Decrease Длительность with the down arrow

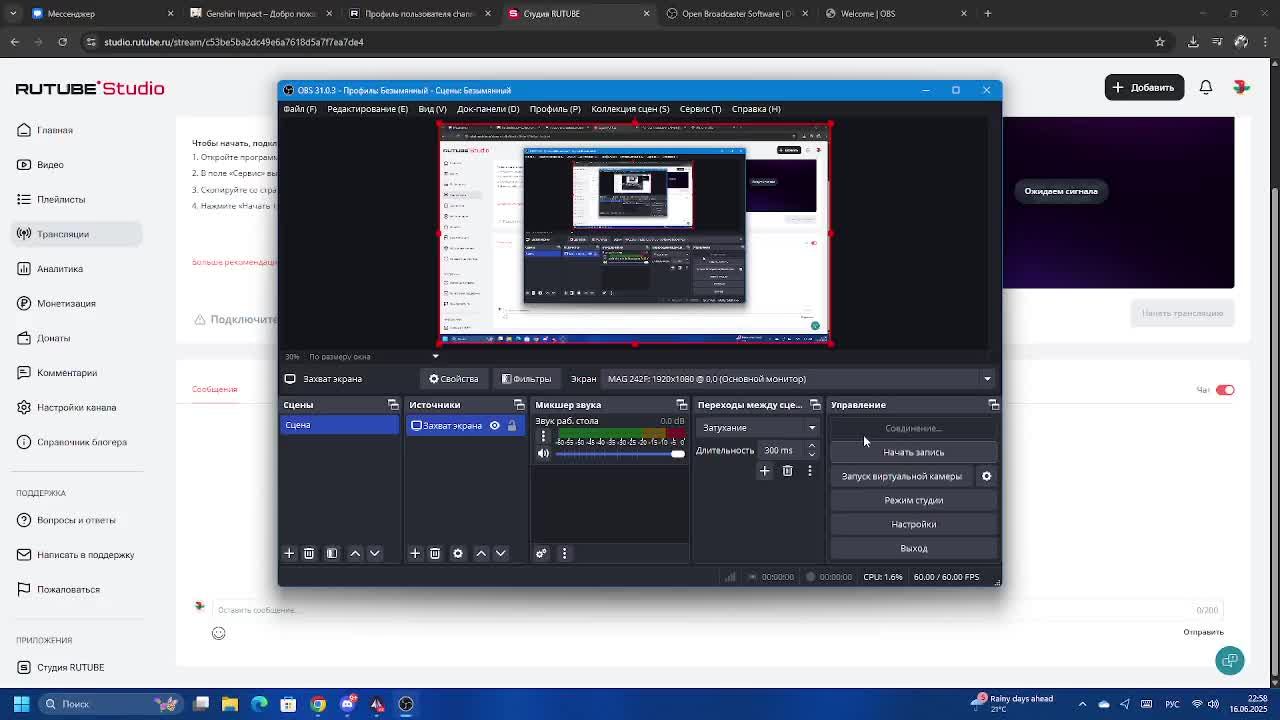(811, 455)
